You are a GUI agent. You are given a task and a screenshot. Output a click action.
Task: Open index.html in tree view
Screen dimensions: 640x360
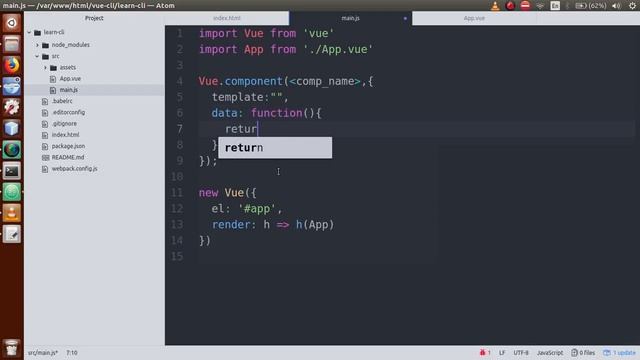(65, 135)
